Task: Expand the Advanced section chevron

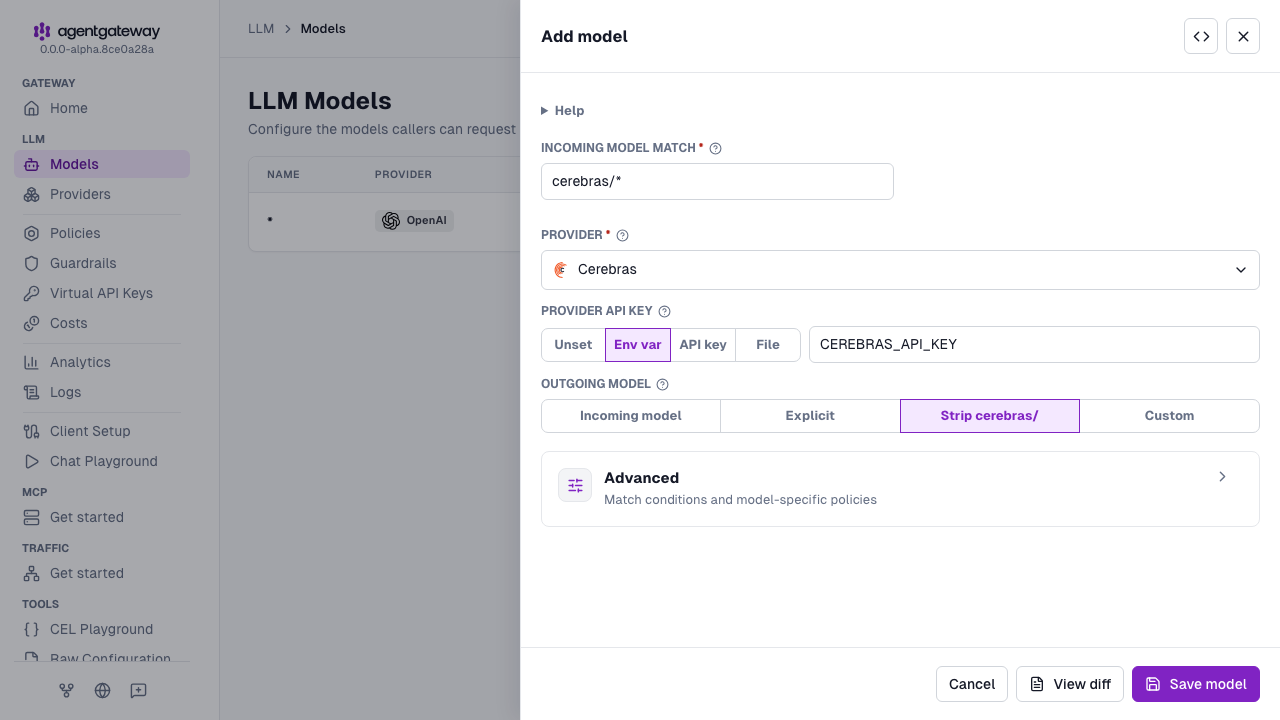Action: [x=1222, y=477]
